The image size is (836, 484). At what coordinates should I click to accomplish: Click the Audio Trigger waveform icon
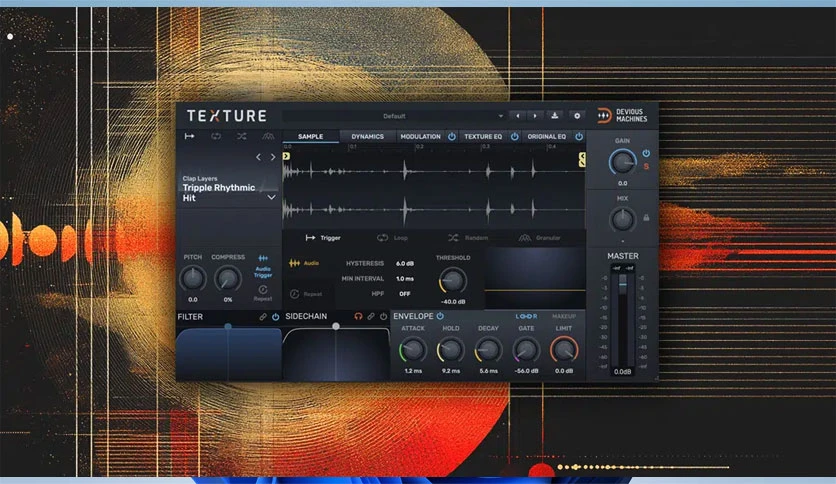coord(263,258)
